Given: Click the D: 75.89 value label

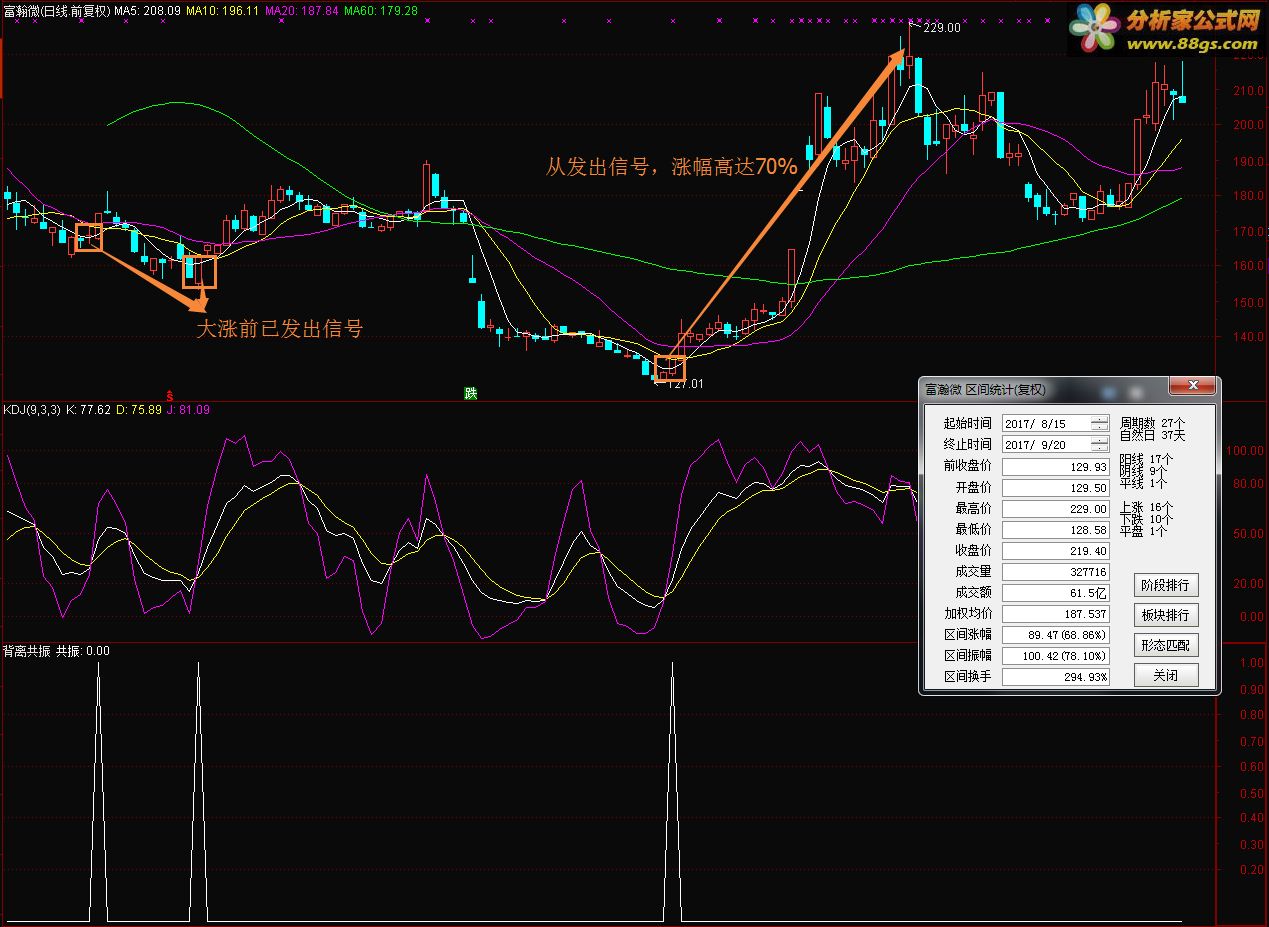Looking at the screenshot, I should 139,409.
